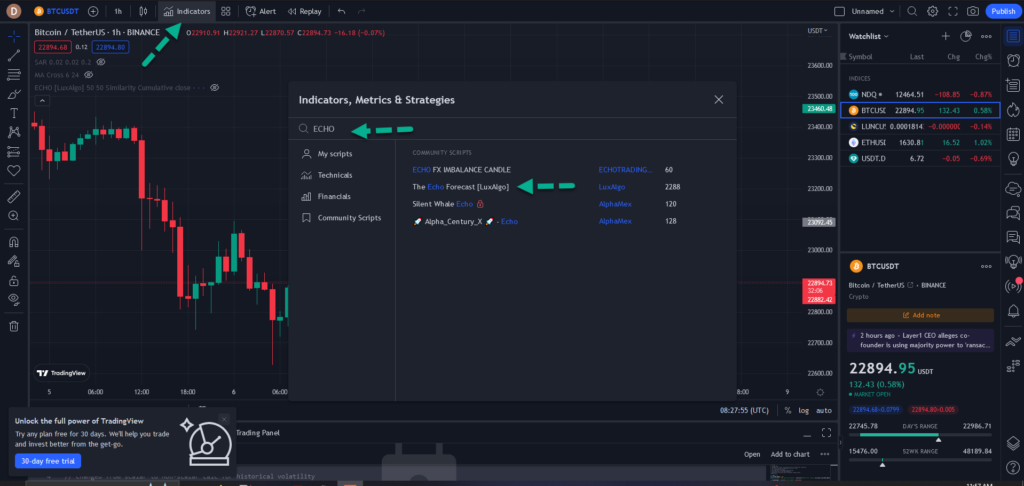Open economic calendar icon
Image resolution: width=1024 pixels, height=486 pixels.
1013,134
